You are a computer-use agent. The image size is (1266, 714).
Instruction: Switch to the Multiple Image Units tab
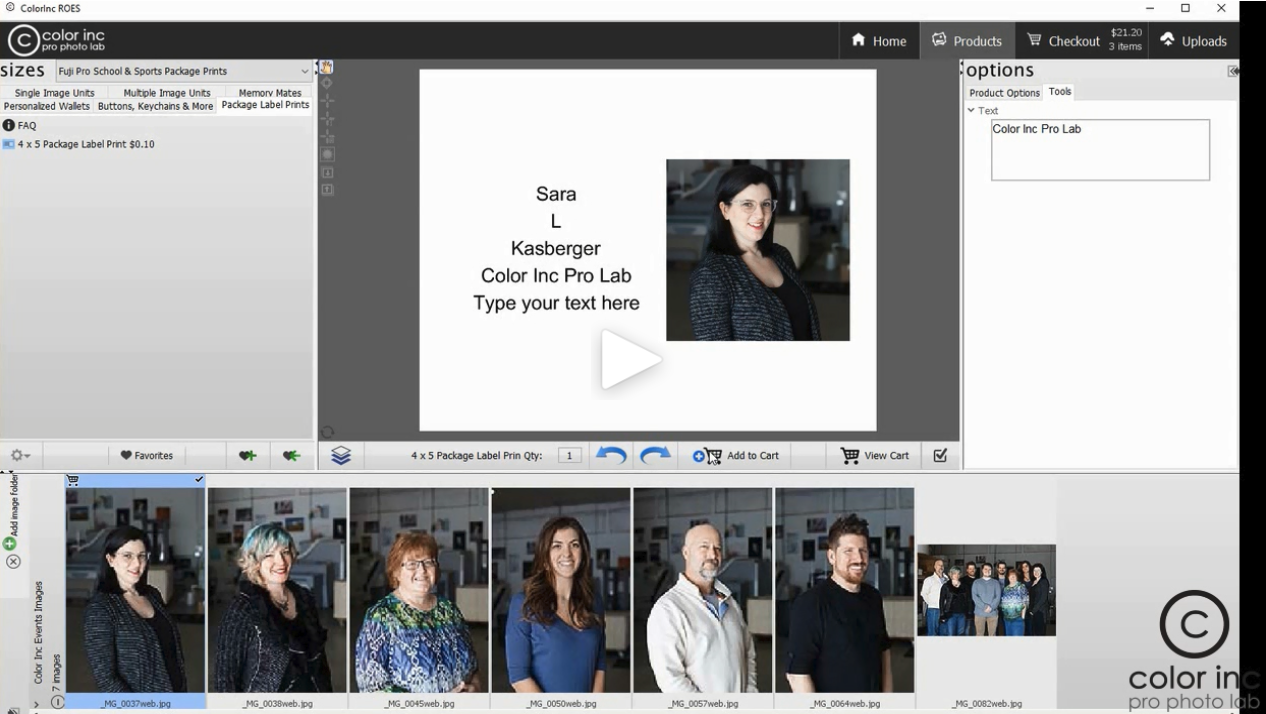[x=167, y=93]
